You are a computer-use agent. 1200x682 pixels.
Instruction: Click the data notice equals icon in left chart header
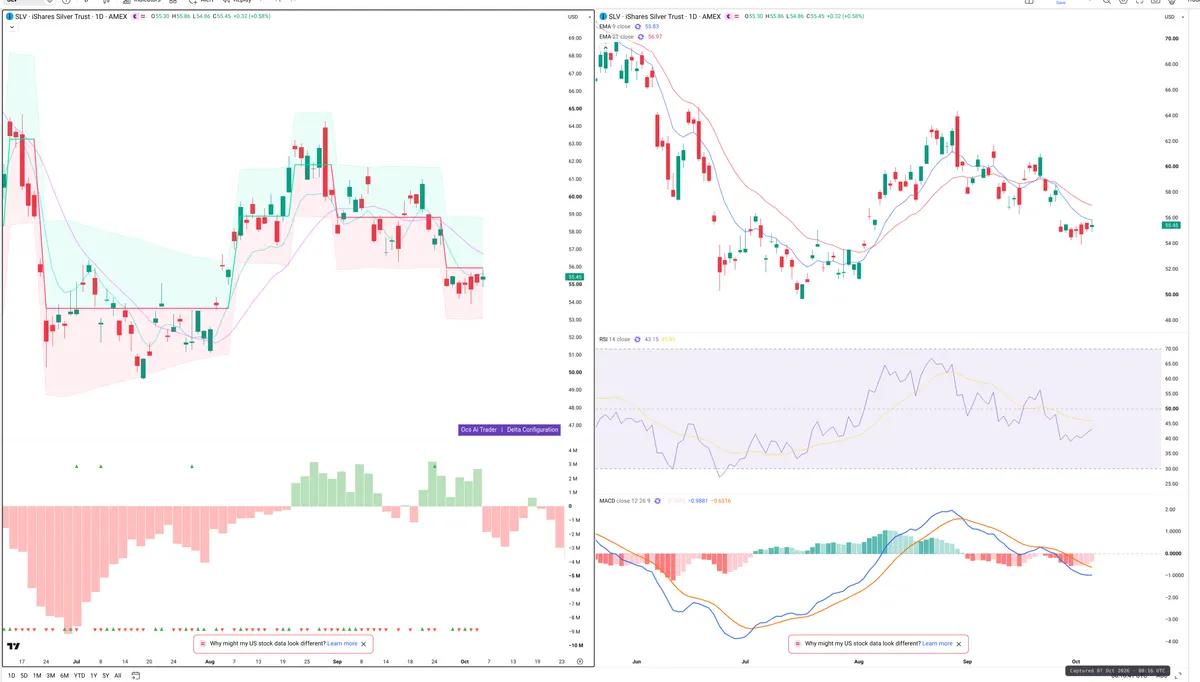143,16
